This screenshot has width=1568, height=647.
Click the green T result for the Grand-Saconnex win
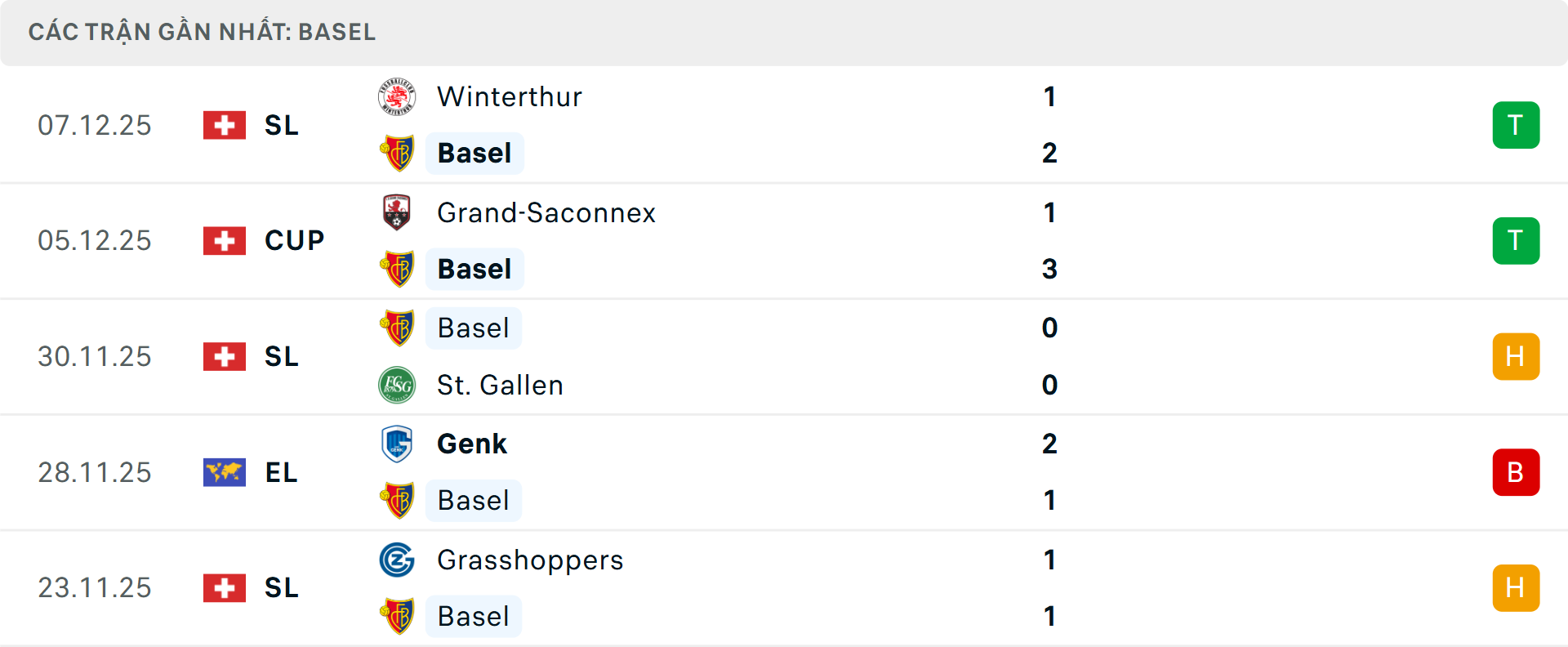coord(1516,240)
